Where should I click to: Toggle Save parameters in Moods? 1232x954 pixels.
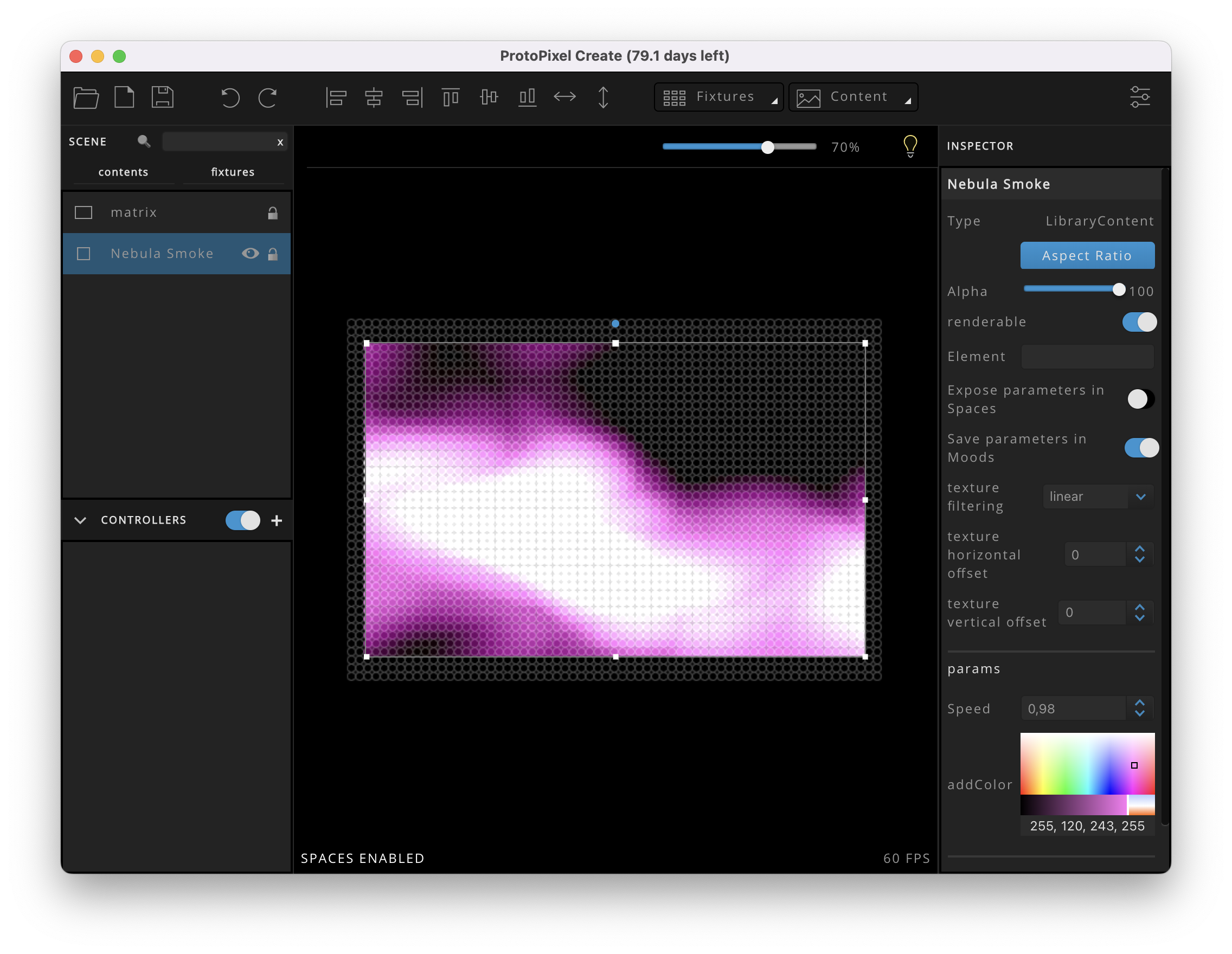point(1141,448)
